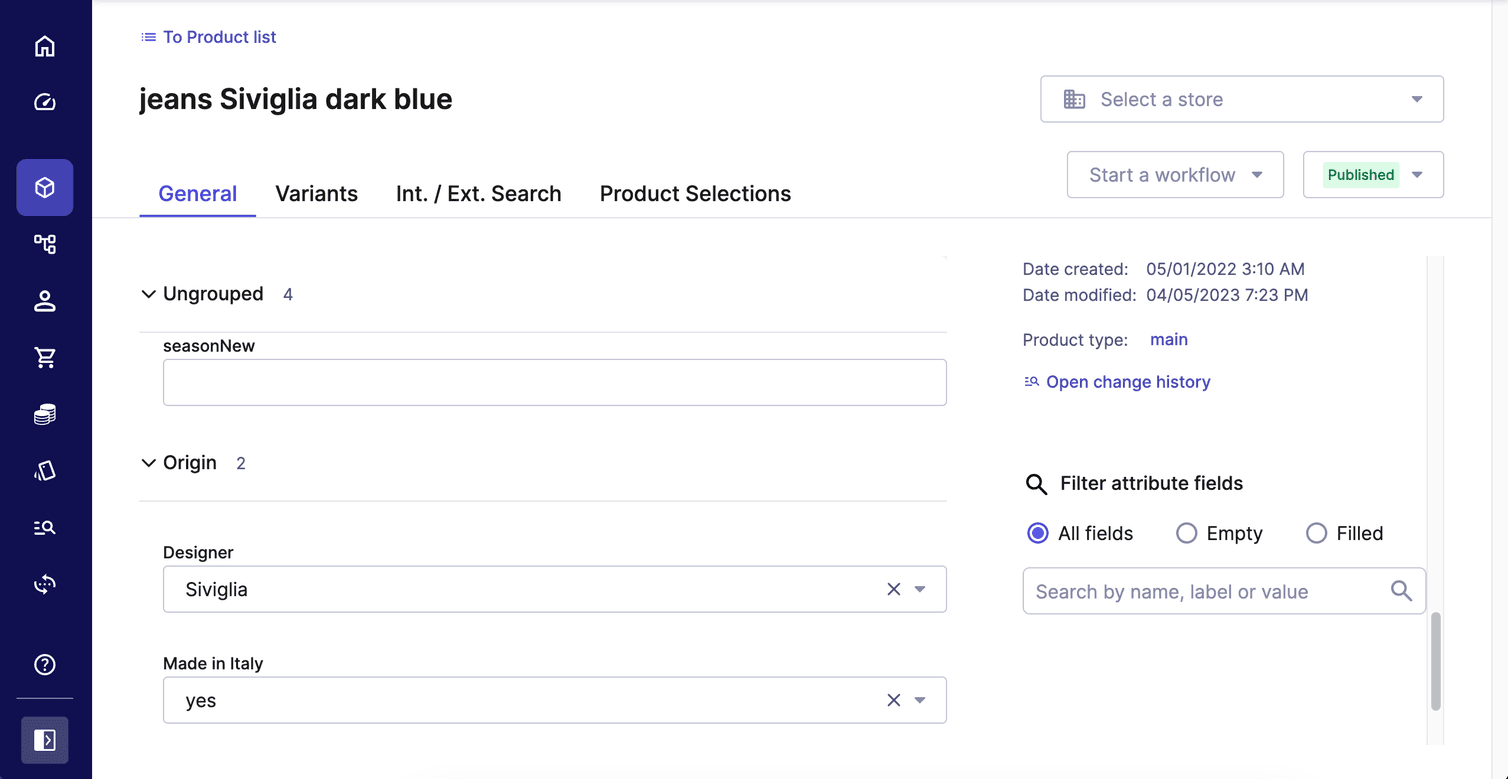Navigate back with To Product list link
1508x779 pixels.
tap(208, 37)
